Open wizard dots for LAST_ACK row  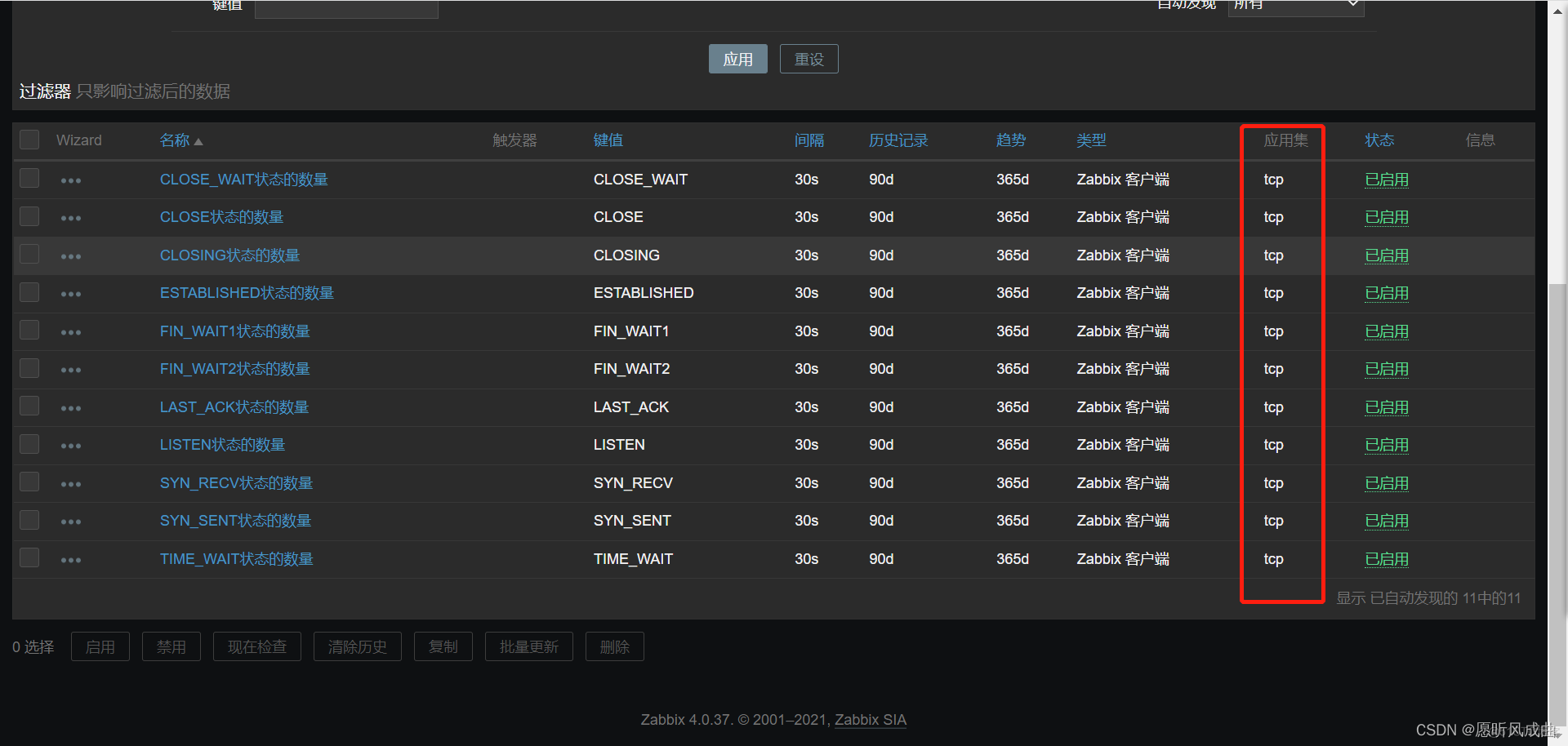click(71, 408)
